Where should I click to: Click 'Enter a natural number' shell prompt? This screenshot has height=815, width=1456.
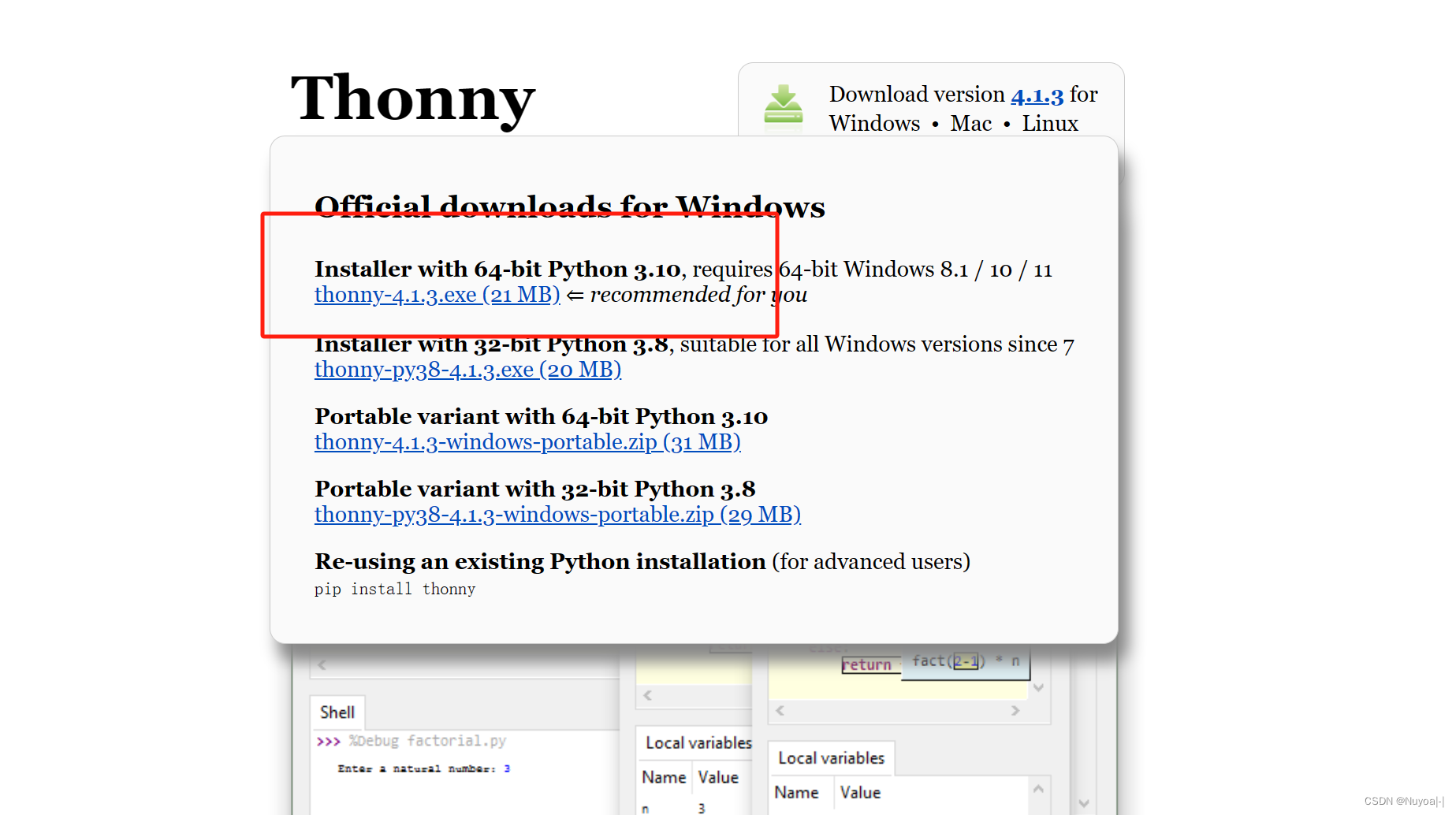click(x=417, y=768)
